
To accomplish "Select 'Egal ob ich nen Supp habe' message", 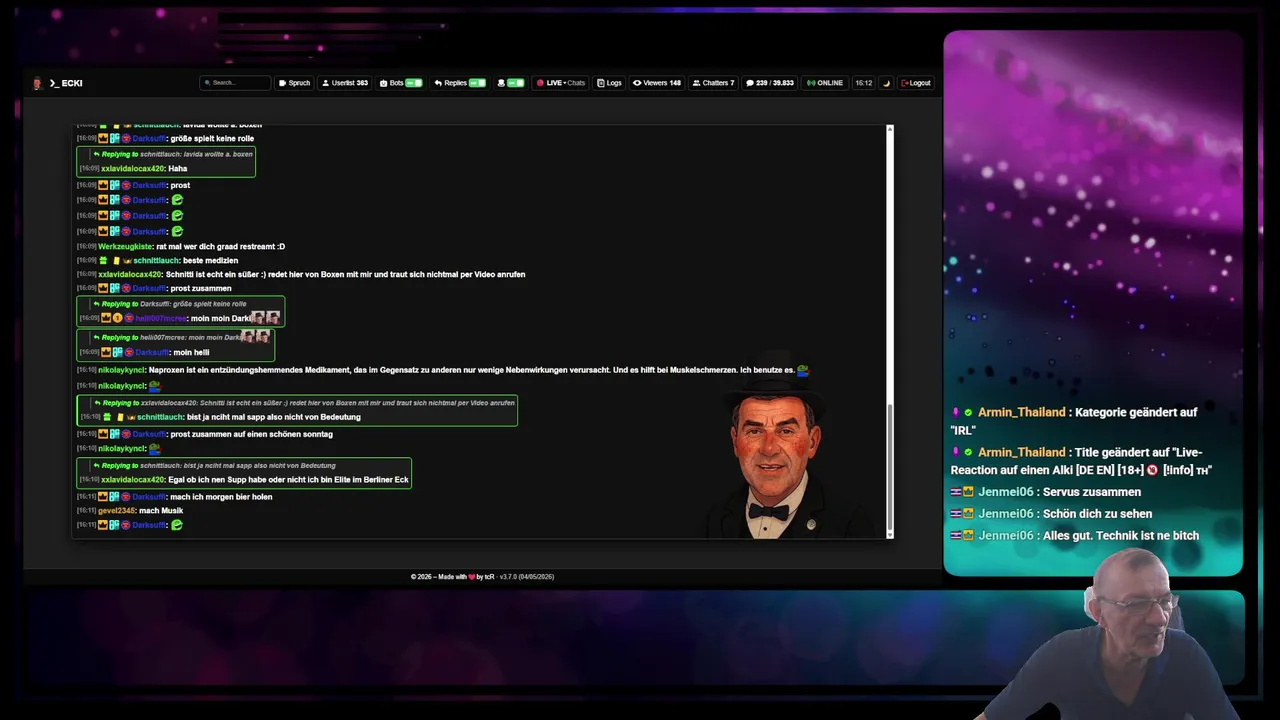I will (288, 480).
